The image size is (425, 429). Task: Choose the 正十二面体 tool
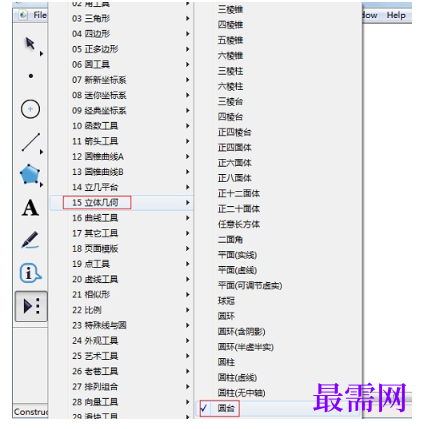(x=239, y=194)
